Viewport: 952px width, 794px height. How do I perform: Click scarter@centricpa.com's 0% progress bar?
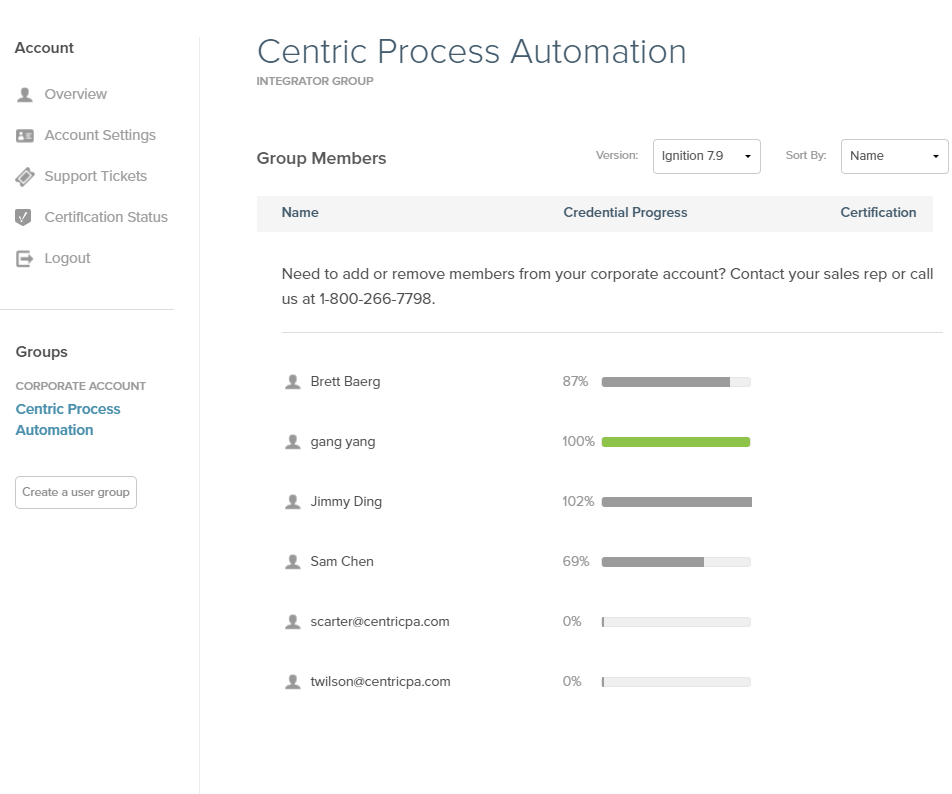coord(676,622)
